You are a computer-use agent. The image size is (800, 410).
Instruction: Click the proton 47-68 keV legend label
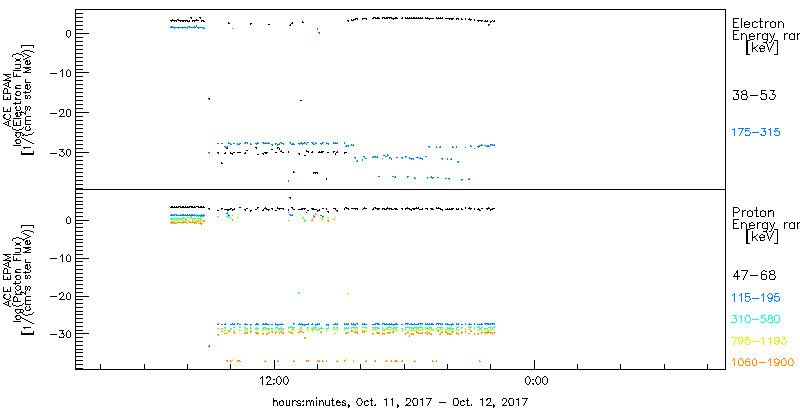click(x=754, y=276)
